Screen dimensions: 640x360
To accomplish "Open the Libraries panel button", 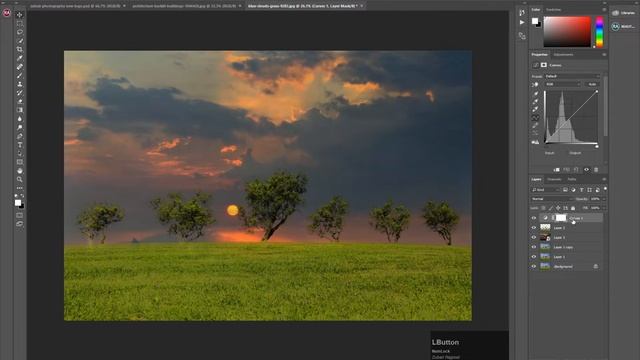I will (x=623, y=13).
